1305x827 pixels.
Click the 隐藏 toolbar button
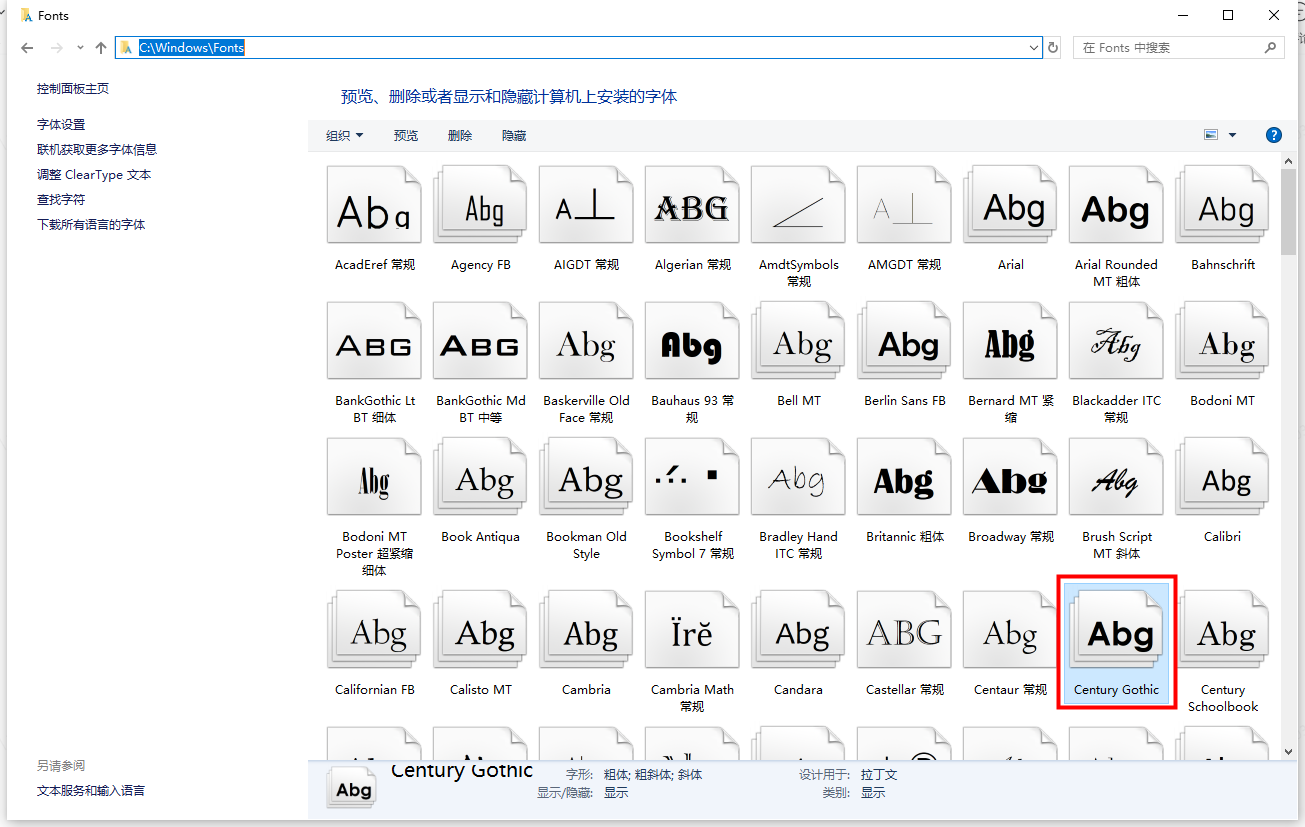point(514,136)
